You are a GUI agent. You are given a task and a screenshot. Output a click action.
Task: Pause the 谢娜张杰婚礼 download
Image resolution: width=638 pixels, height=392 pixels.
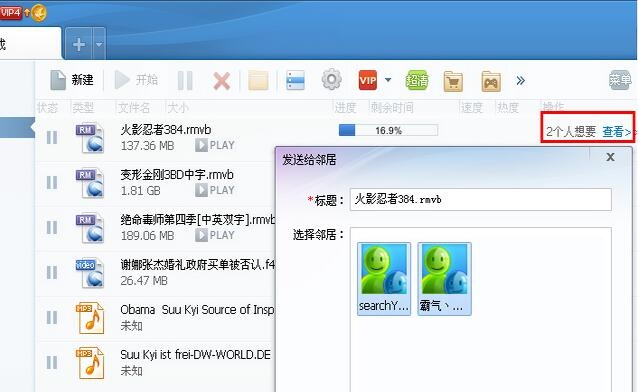(52, 272)
